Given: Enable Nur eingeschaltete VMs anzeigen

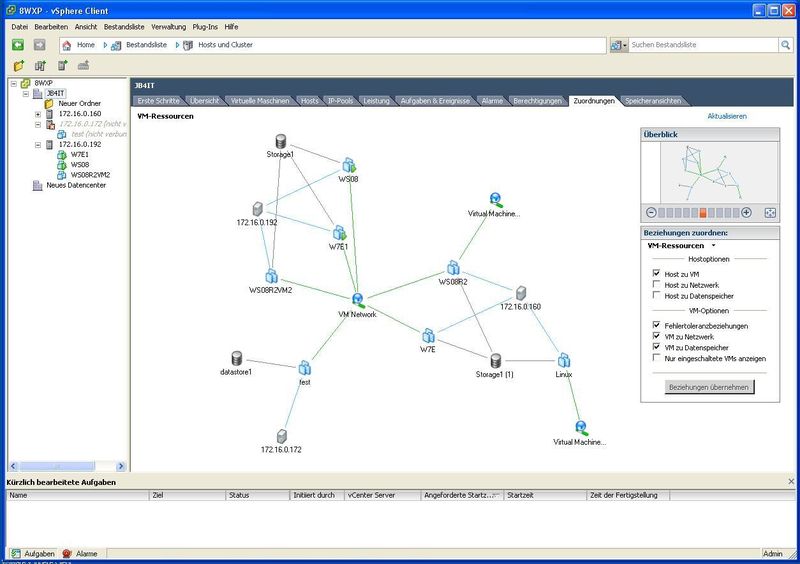Looking at the screenshot, I should [656, 358].
